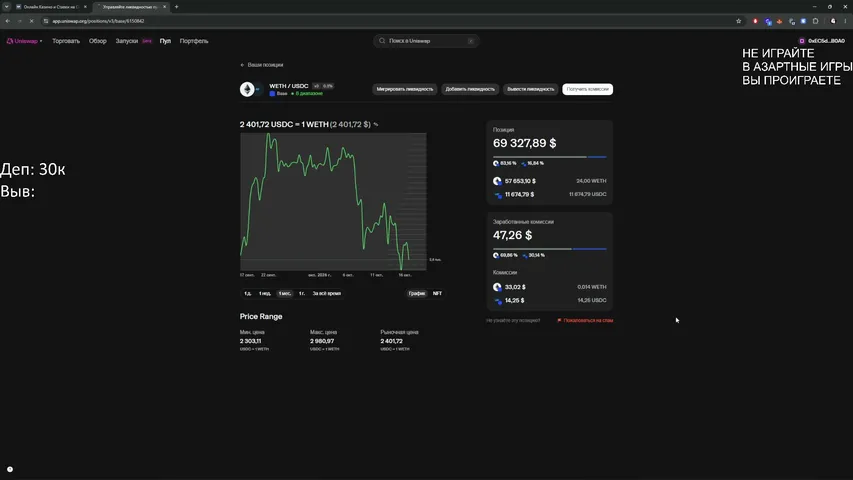This screenshot has height=480, width=853.
Task: Click the 24,00 WETH amount
Action: click(591, 181)
